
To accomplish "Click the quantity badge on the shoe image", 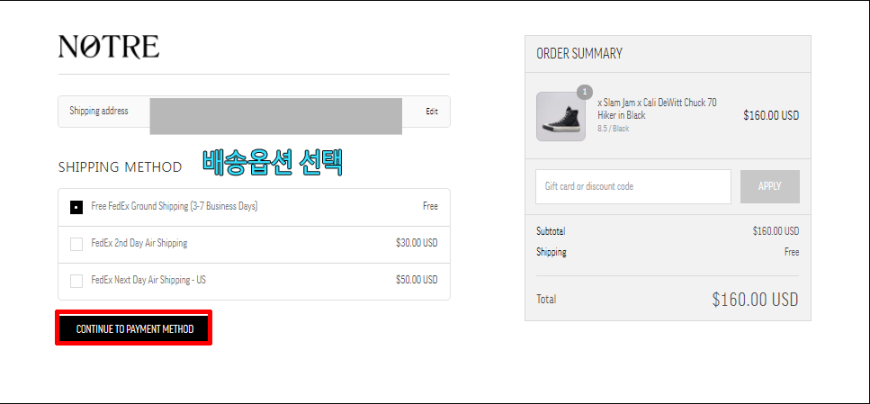I will 584,92.
